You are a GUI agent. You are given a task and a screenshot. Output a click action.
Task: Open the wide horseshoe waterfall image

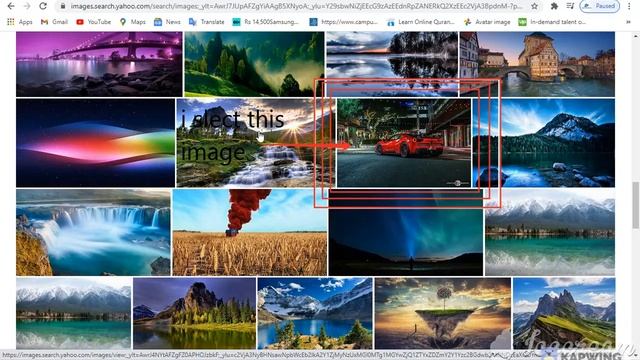click(x=93, y=232)
